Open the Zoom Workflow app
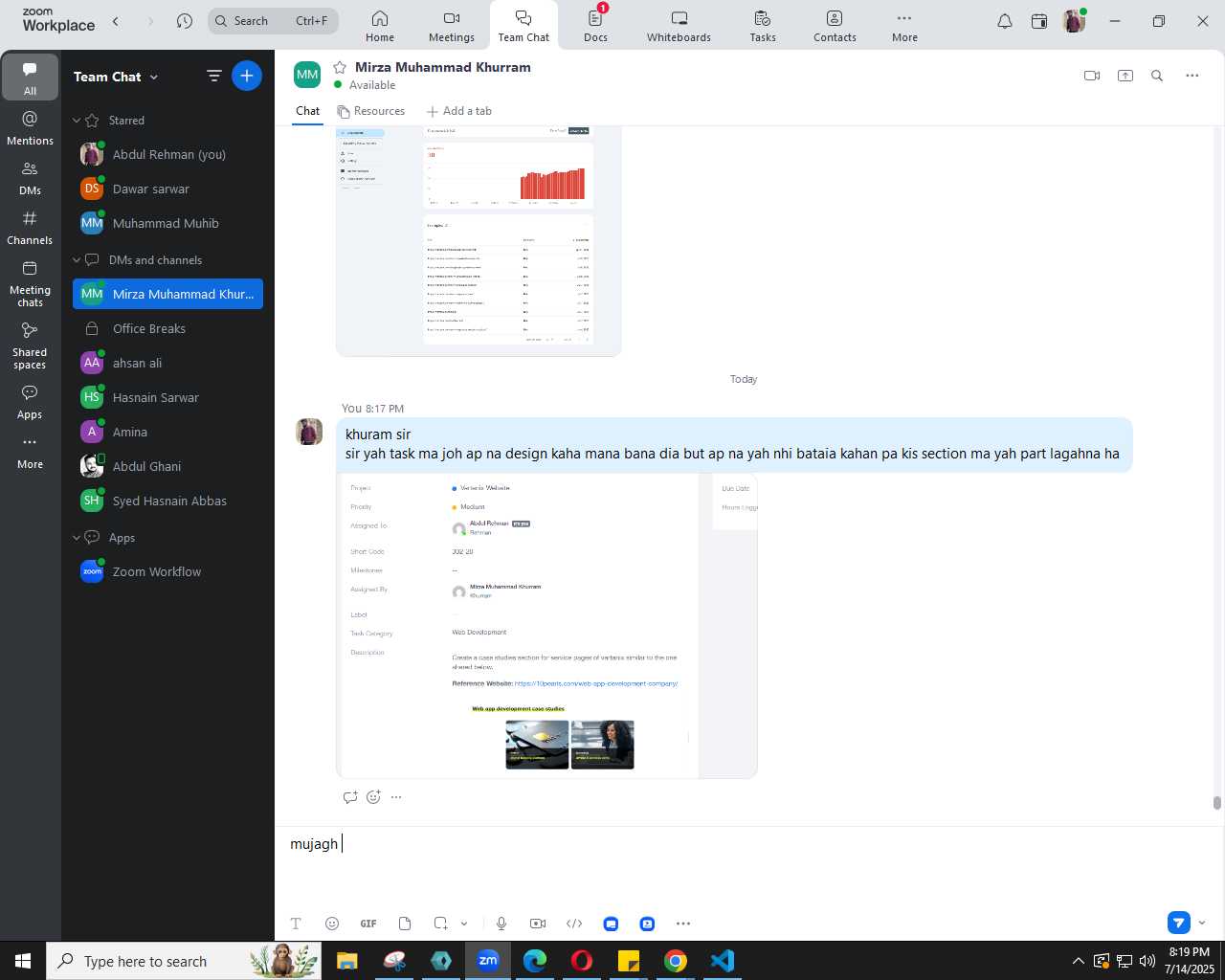This screenshot has height=980, width=1225. [x=167, y=571]
